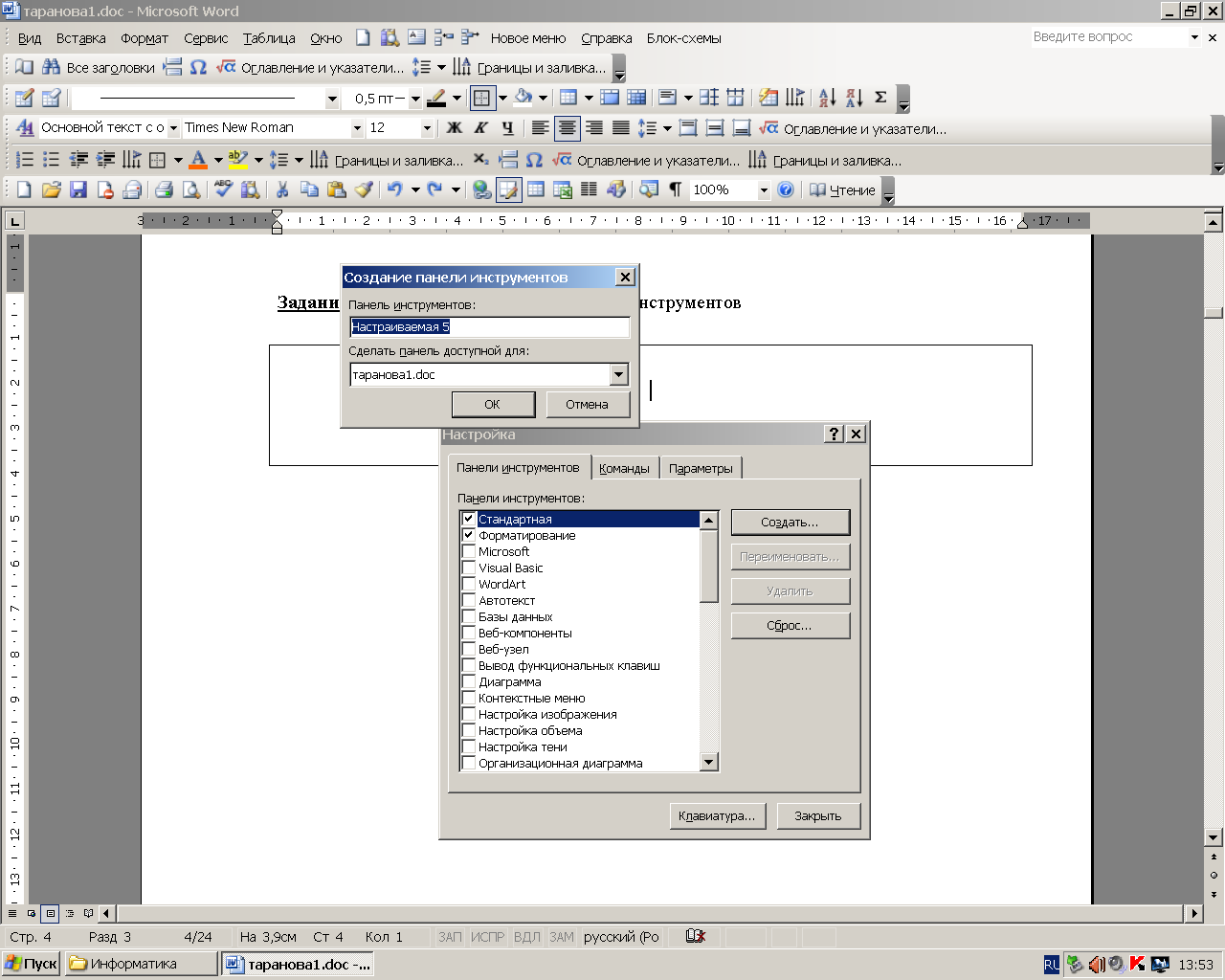The image size is (1225, 980).
Task: Click the Italic К button
Action: tap(481, 127)
